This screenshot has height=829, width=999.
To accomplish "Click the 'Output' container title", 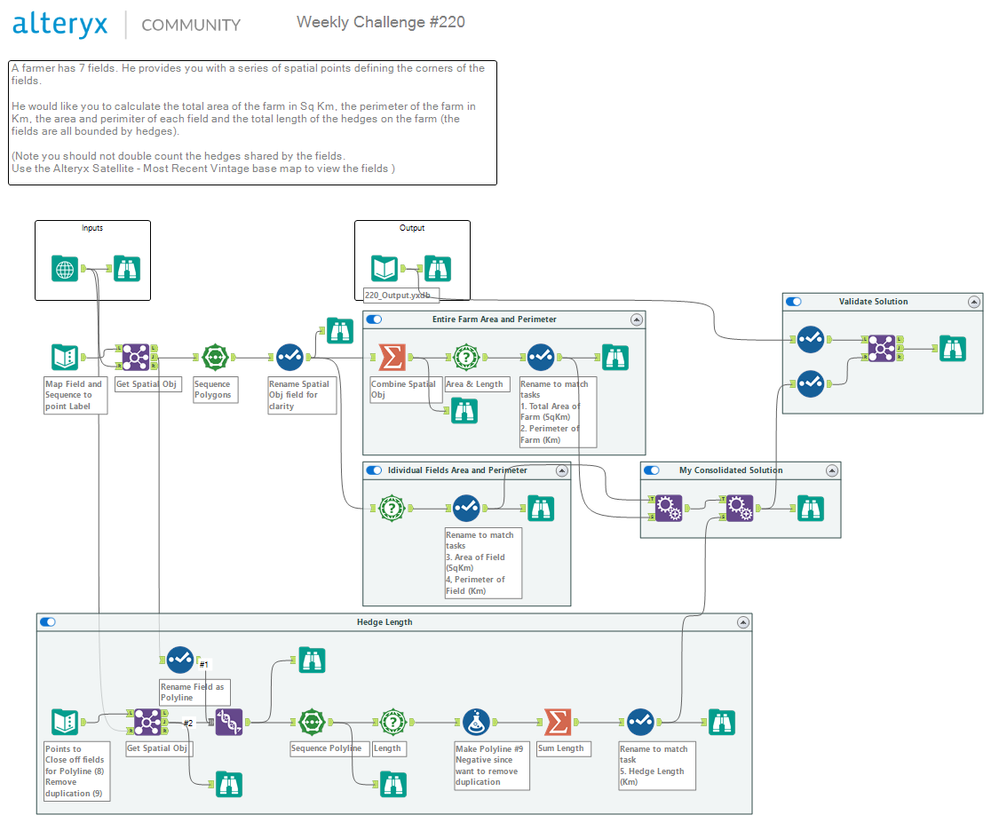I will [412, 227].
